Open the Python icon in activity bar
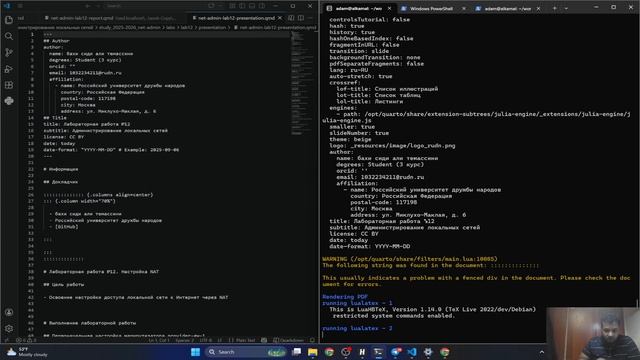This screenshot has height=360, width=640. 9,101
